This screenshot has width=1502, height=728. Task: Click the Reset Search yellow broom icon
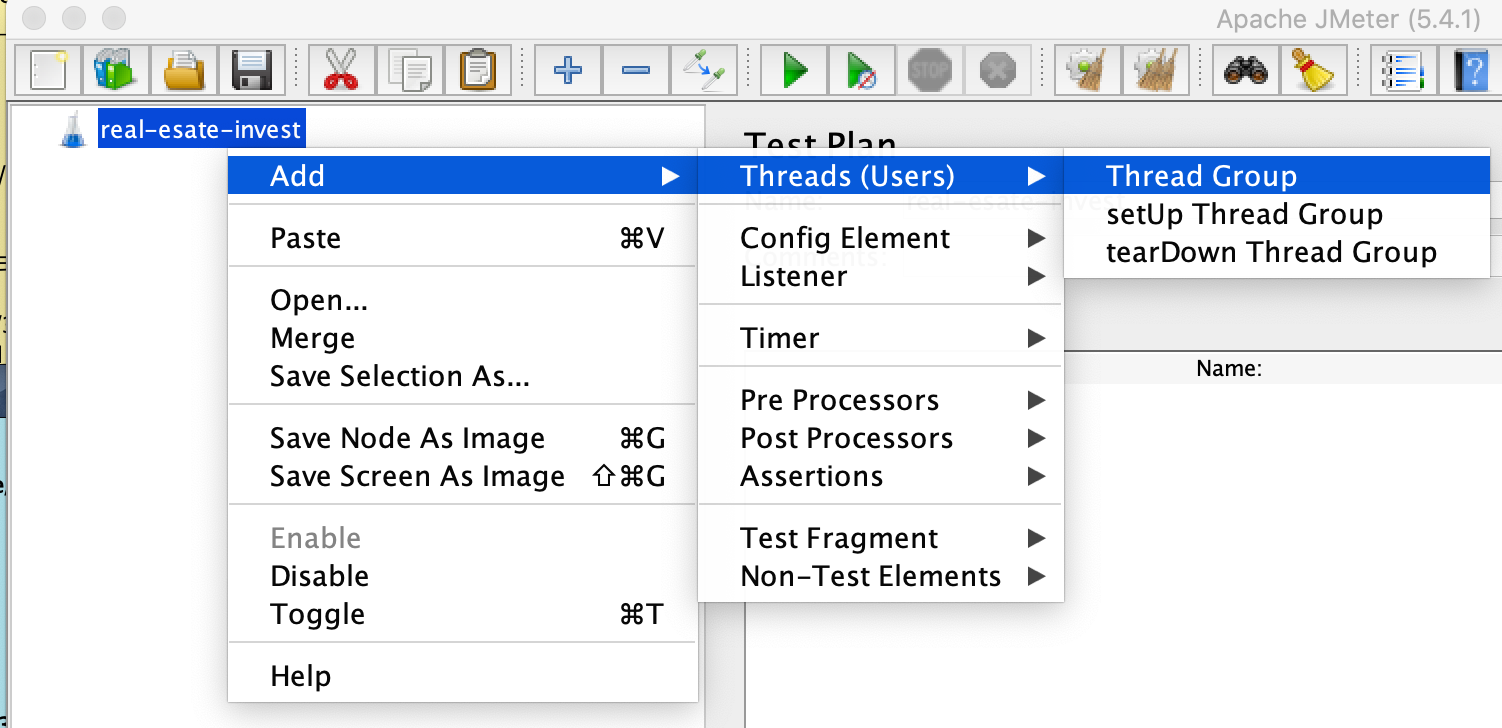1313,71
